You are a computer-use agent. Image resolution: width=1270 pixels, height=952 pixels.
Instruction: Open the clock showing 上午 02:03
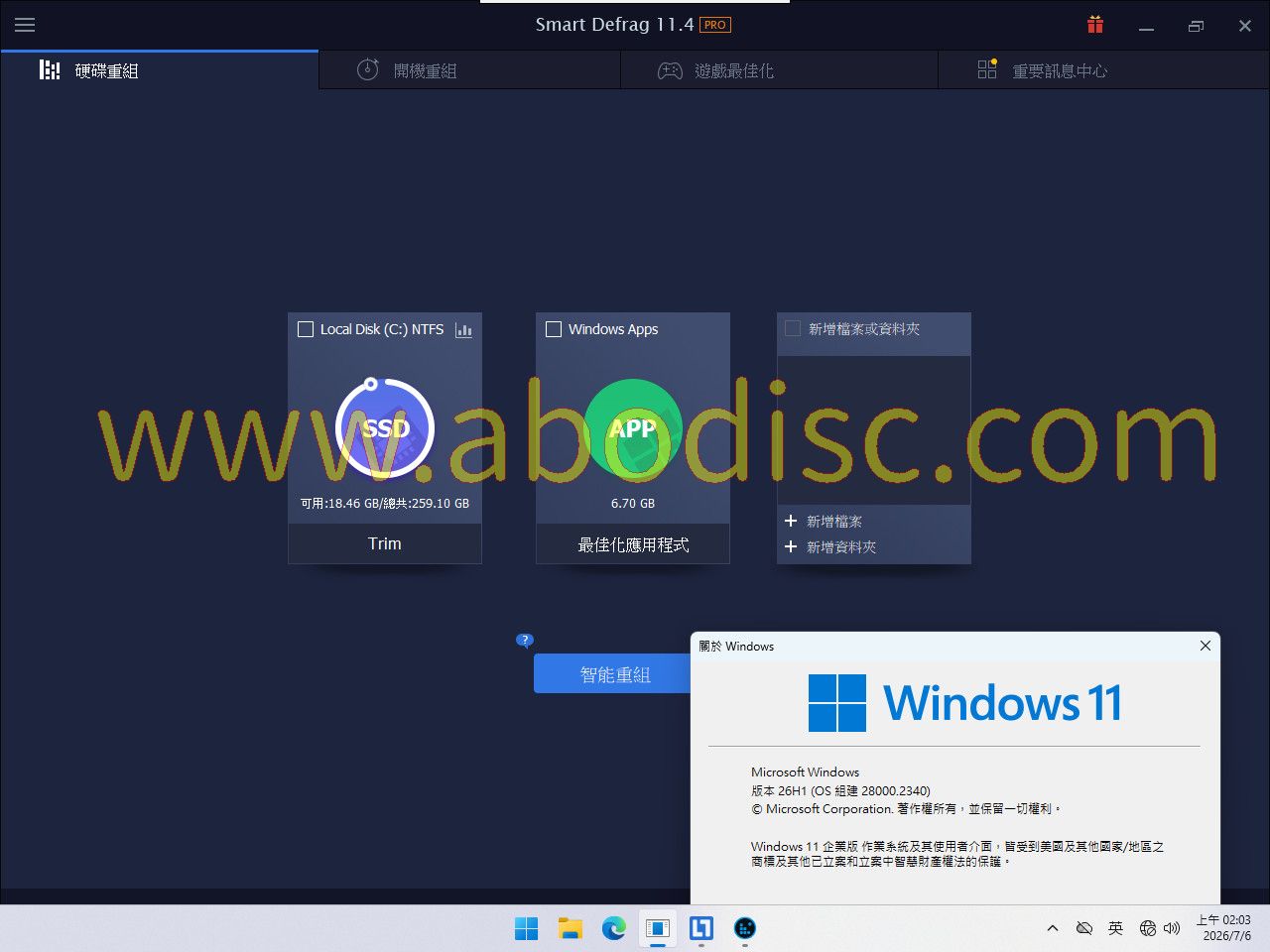(x=1223, y=928)
